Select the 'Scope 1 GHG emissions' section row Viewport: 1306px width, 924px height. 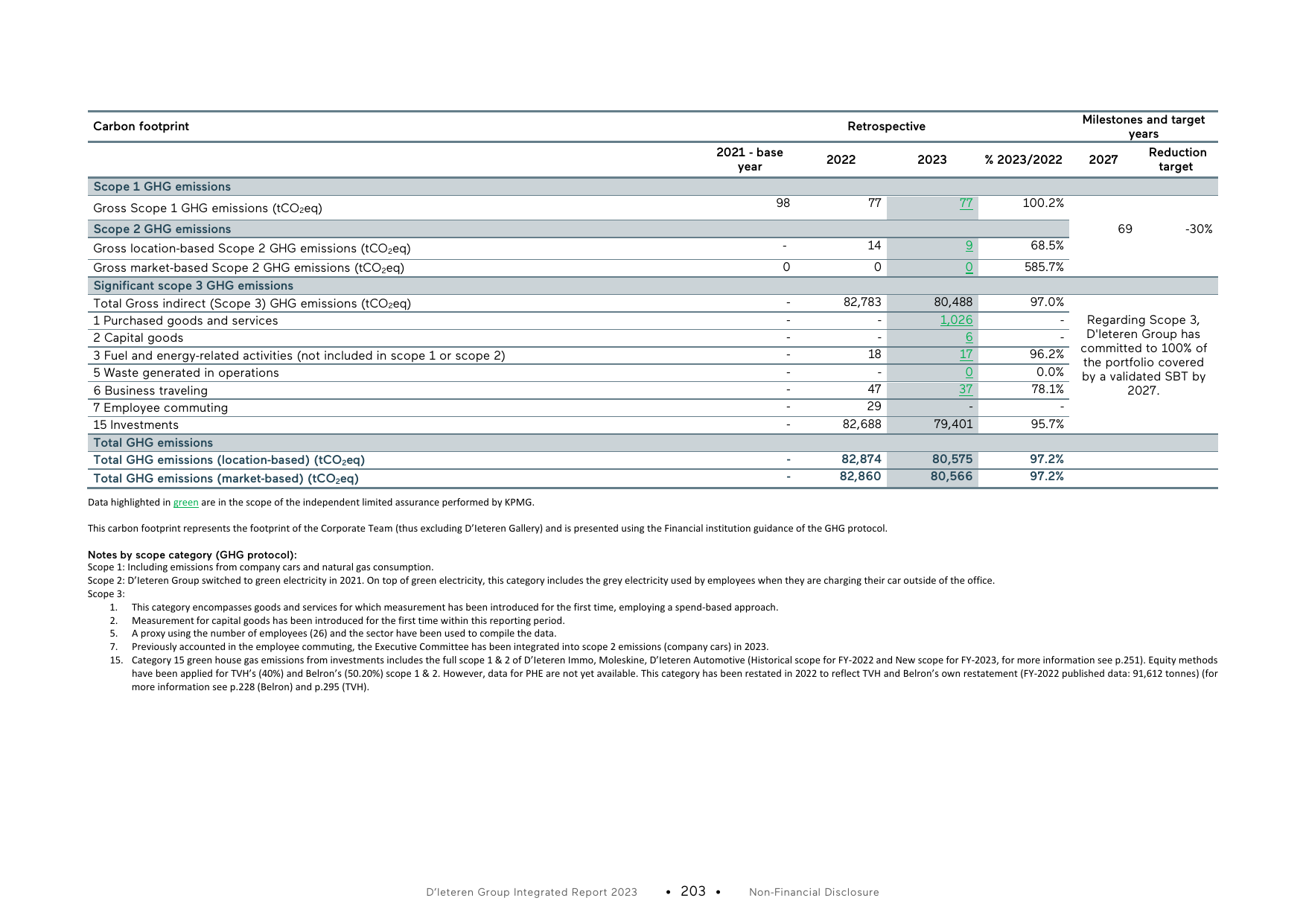click(653, 187)
